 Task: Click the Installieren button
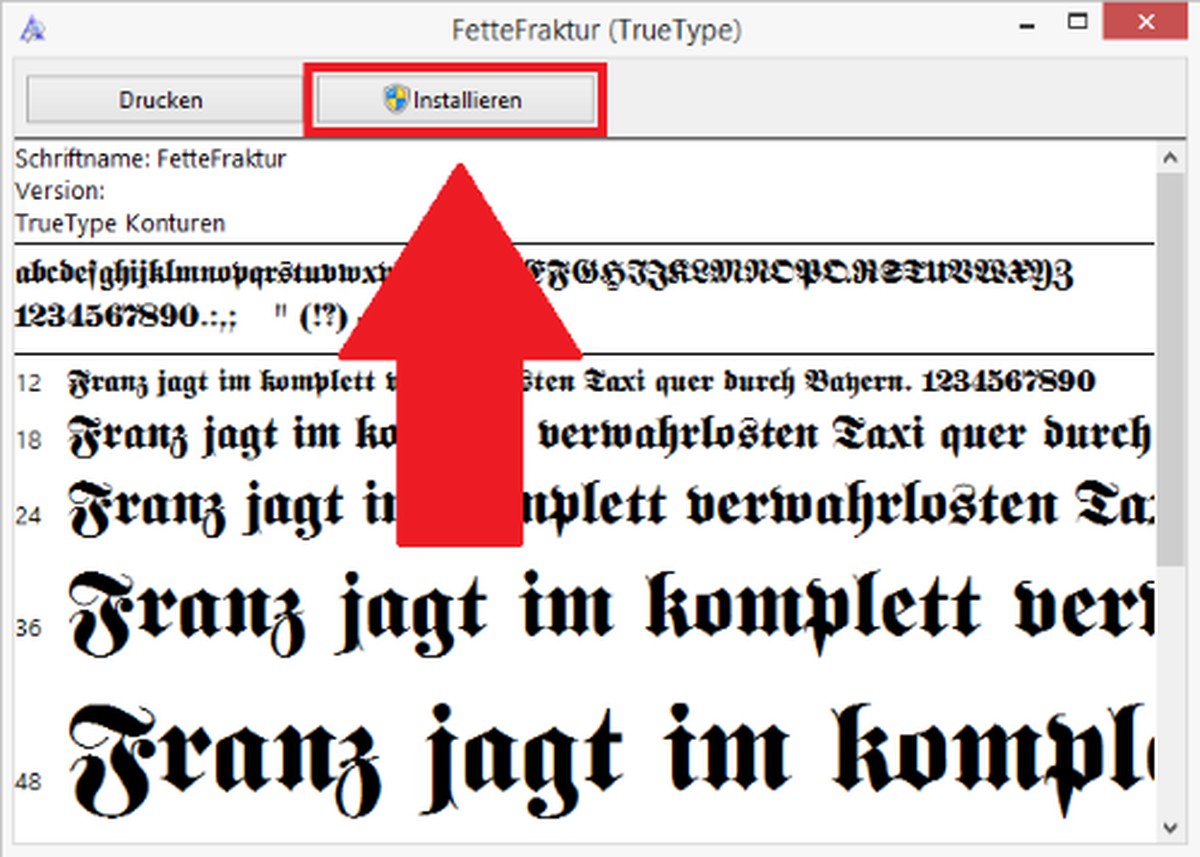click(456, 101)
